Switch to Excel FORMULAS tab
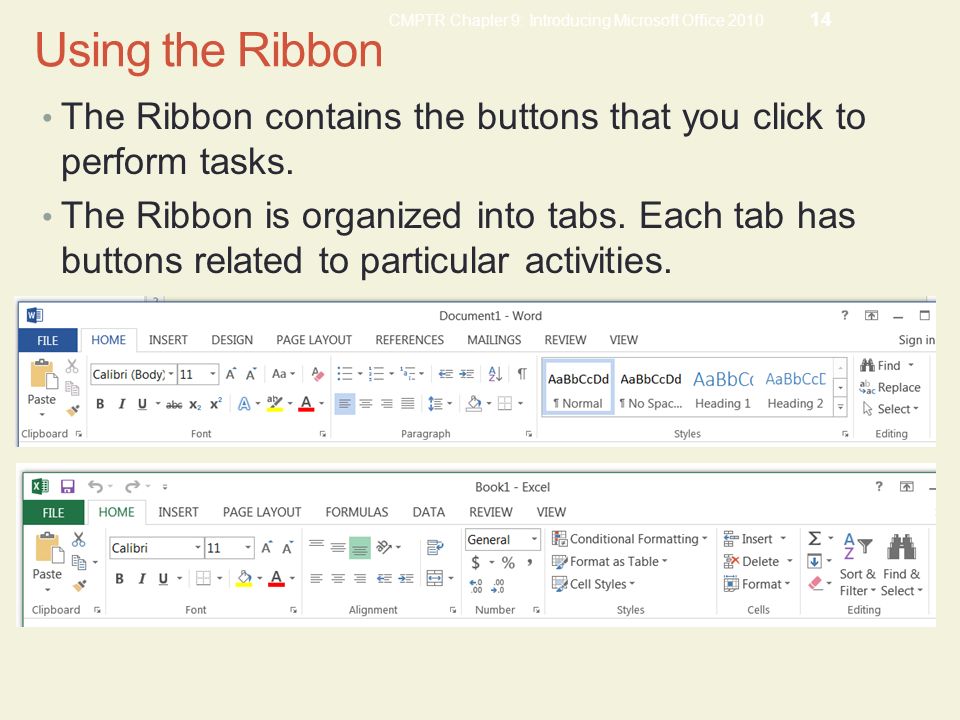The image size is (960, 720). click(357, 512)
